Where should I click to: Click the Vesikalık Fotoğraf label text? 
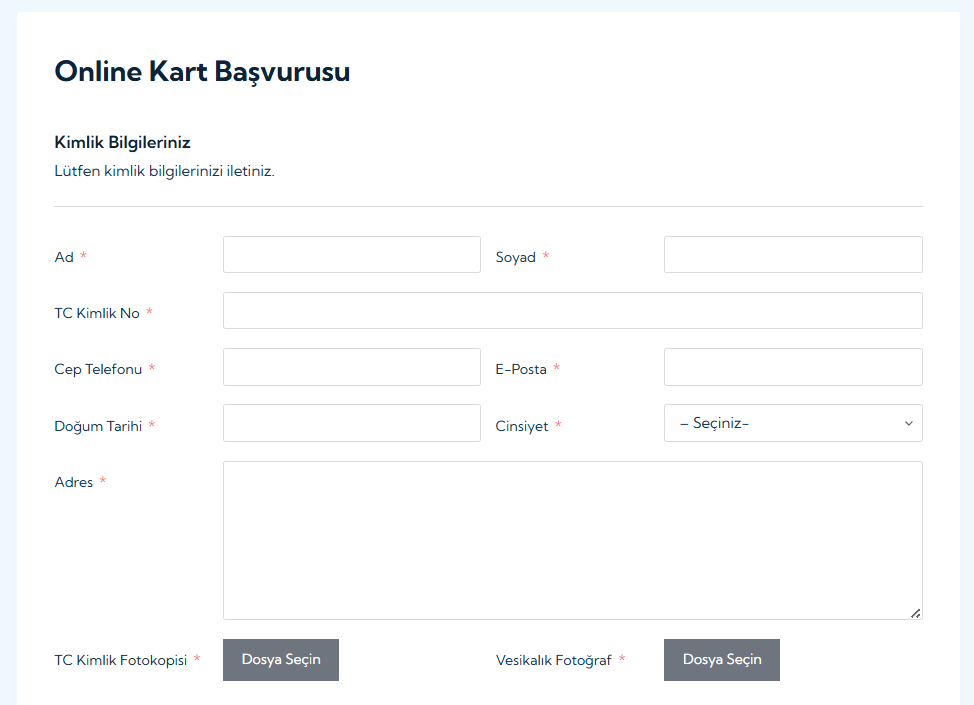tap(553, 660)
